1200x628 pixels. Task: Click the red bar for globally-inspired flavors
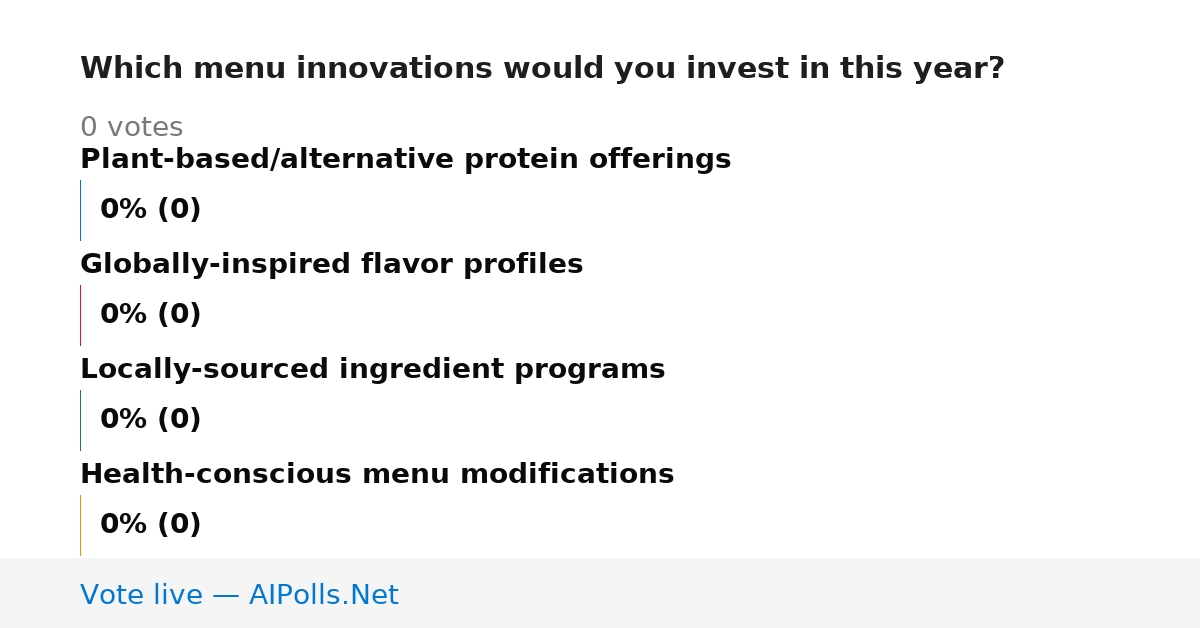coord(80,315)
